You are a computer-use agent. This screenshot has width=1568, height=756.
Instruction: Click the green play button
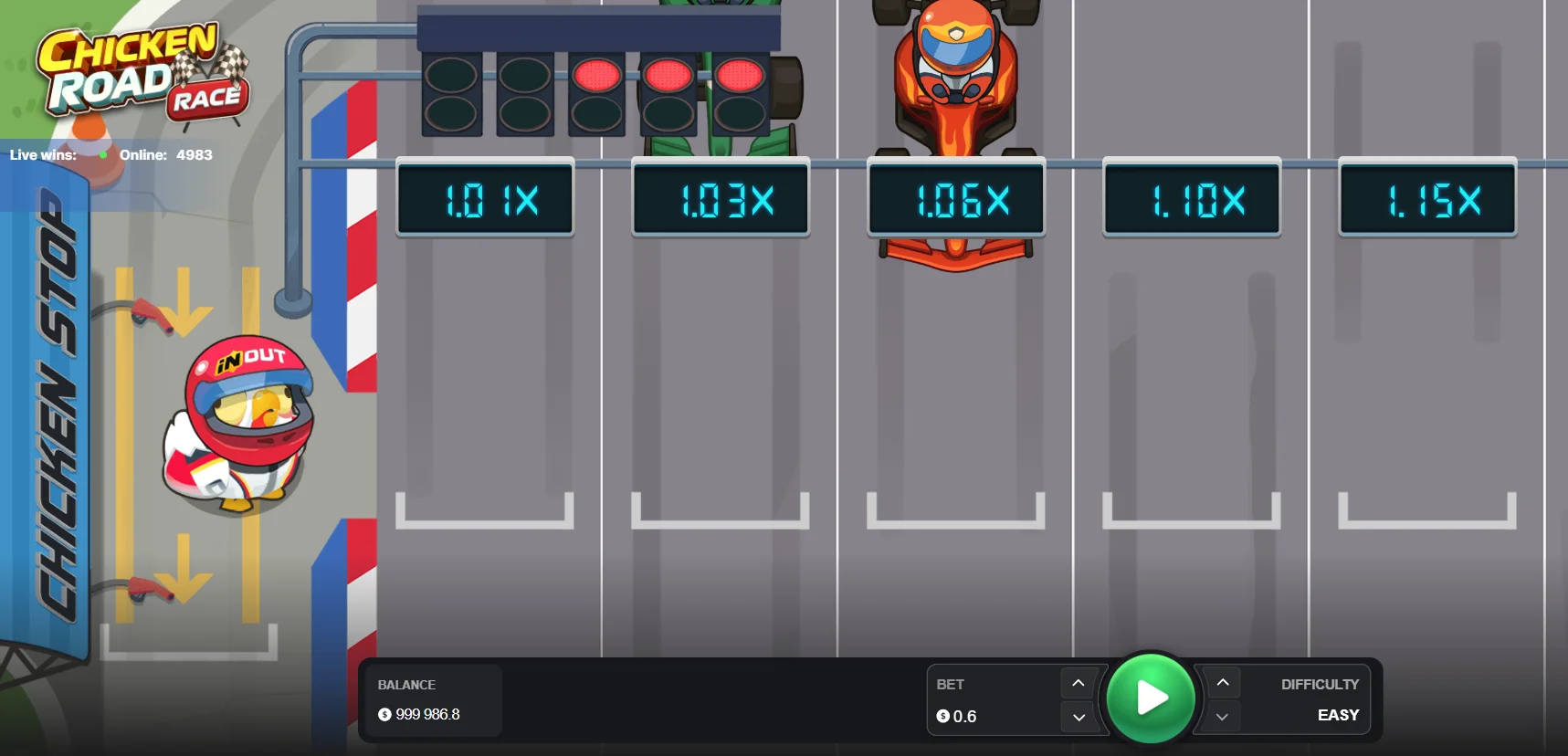click(1150, 698)
